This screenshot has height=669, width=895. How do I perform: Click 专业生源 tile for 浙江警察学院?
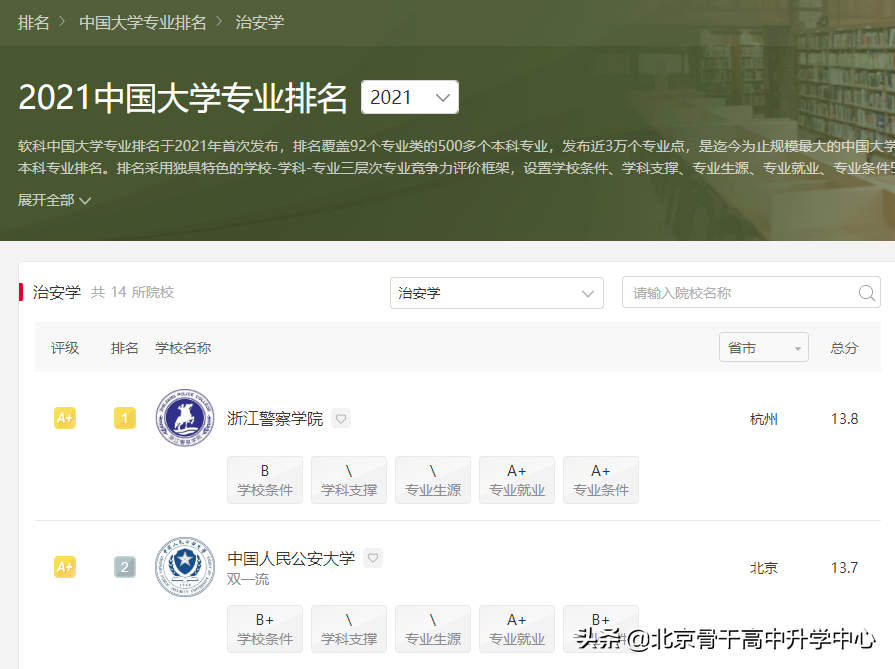pos(433,480)
